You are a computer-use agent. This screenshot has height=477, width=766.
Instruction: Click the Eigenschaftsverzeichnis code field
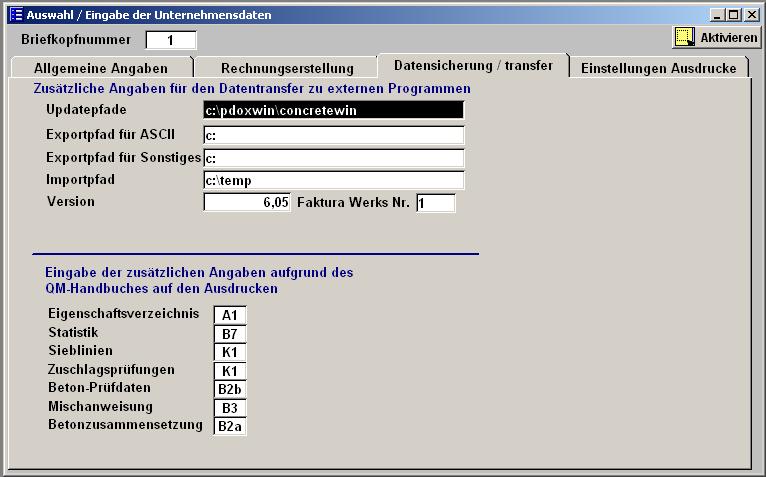click(x=230, y=315)
